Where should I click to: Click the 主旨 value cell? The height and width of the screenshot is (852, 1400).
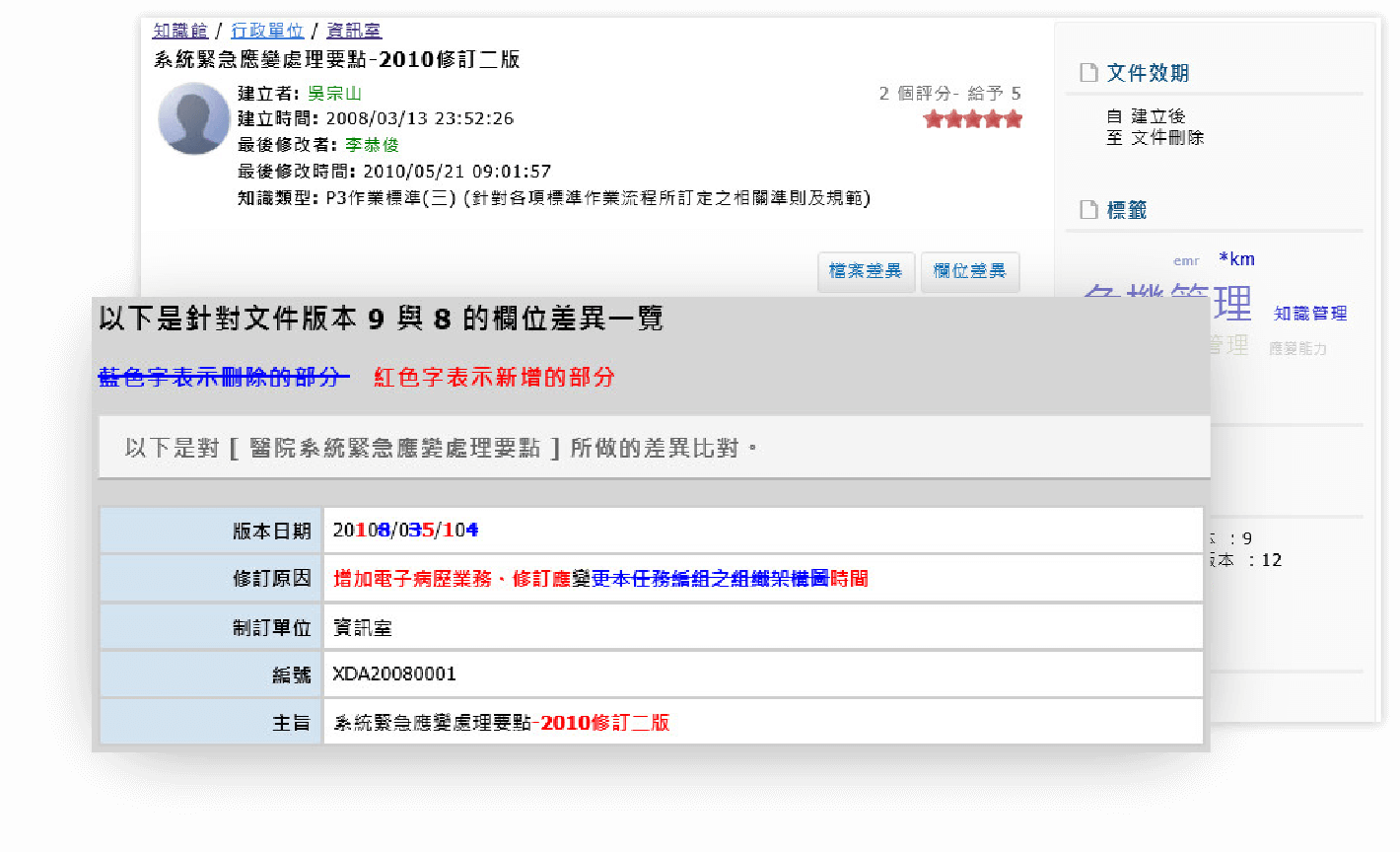763,723
